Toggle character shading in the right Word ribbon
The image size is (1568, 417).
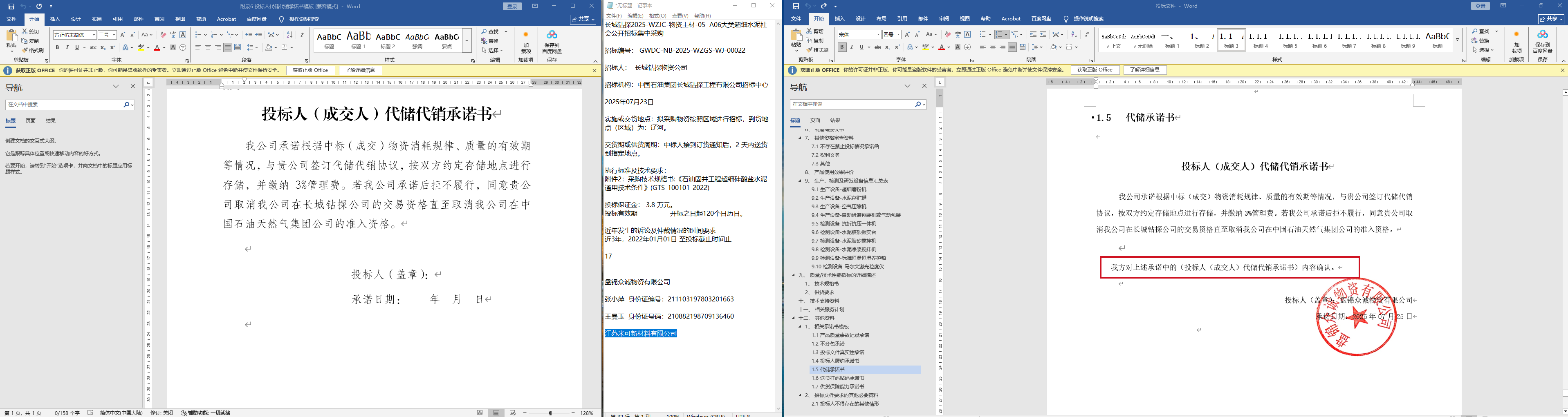click(958, 47)
